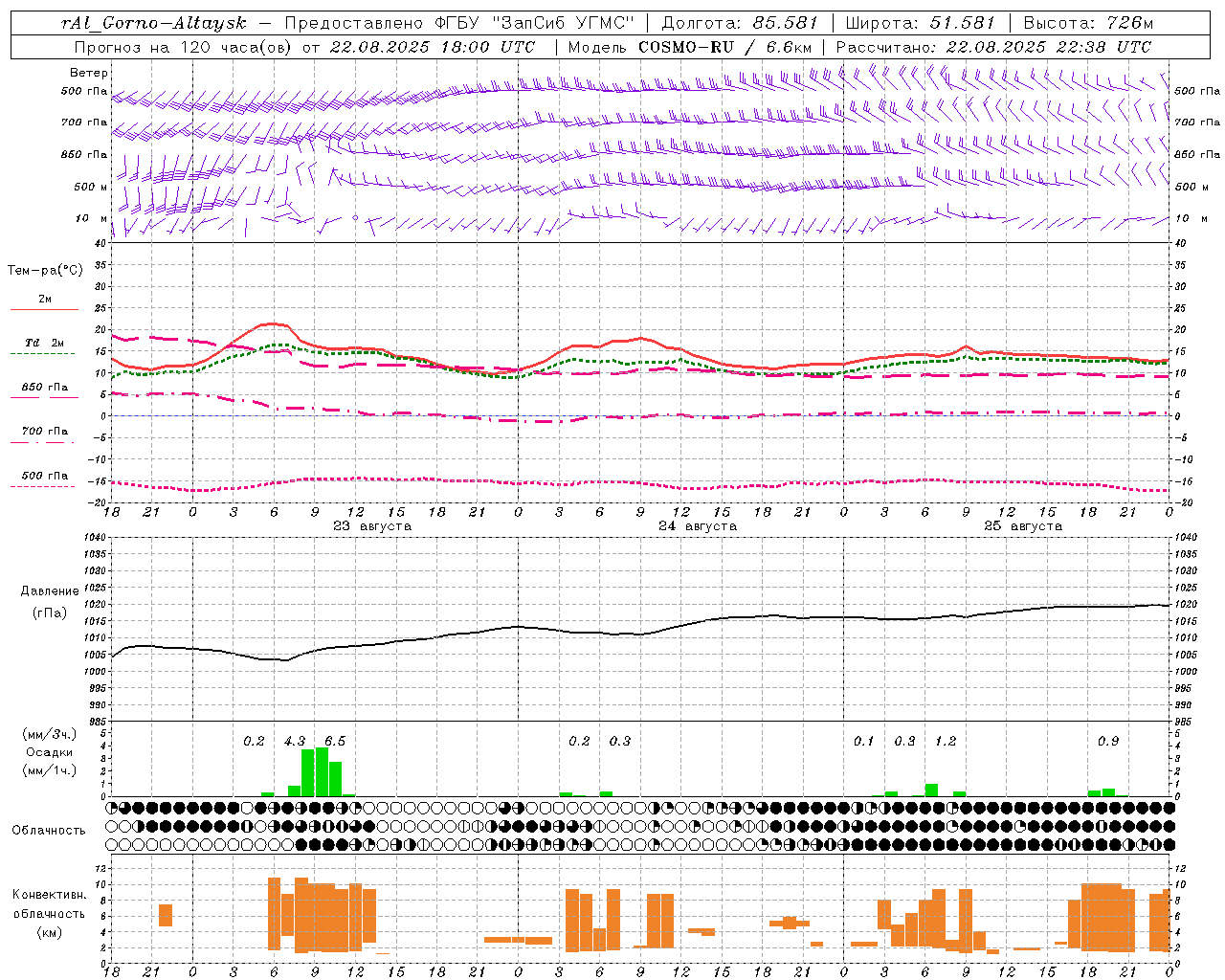Click the Высота: 726м value
The height and width of the screenshot is (980, 1225).
[x=1090, y=23]
